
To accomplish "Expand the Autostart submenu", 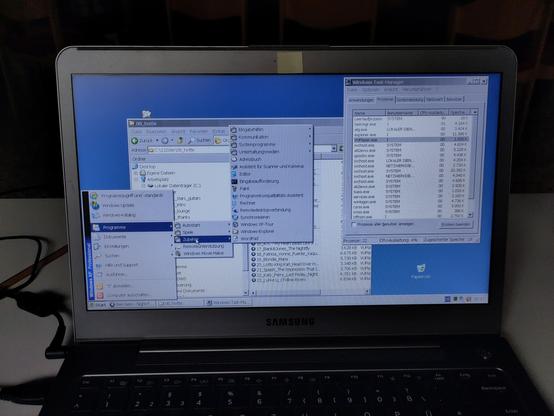I will pos(203,225).
